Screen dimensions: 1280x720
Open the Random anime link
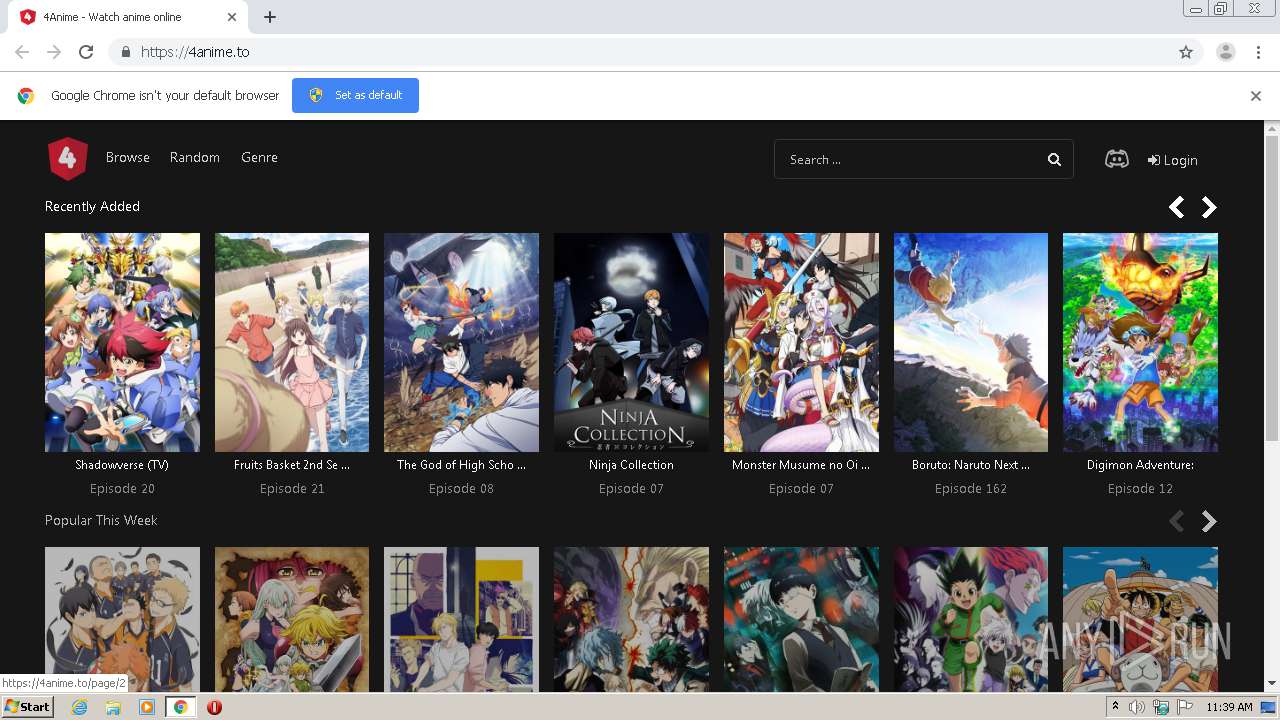195,158
